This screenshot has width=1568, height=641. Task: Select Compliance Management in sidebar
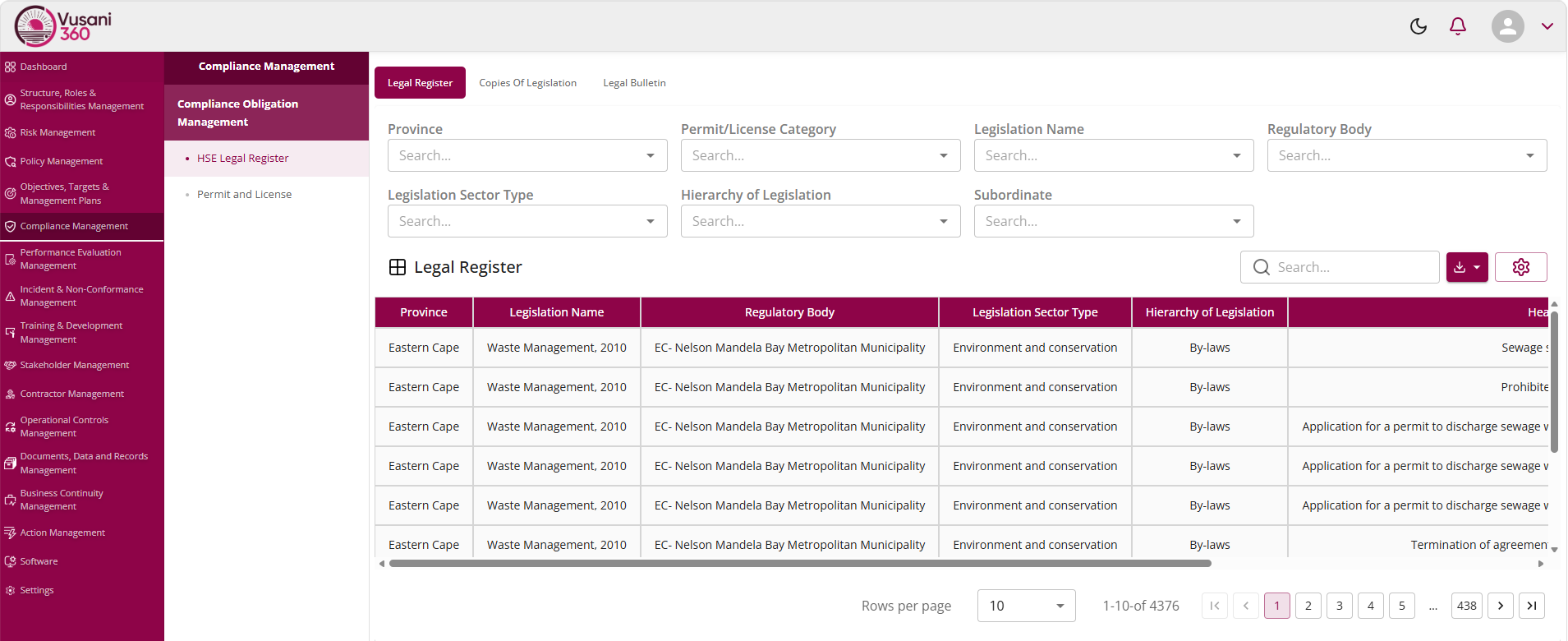pyautogui.click(x=82, y=226)
